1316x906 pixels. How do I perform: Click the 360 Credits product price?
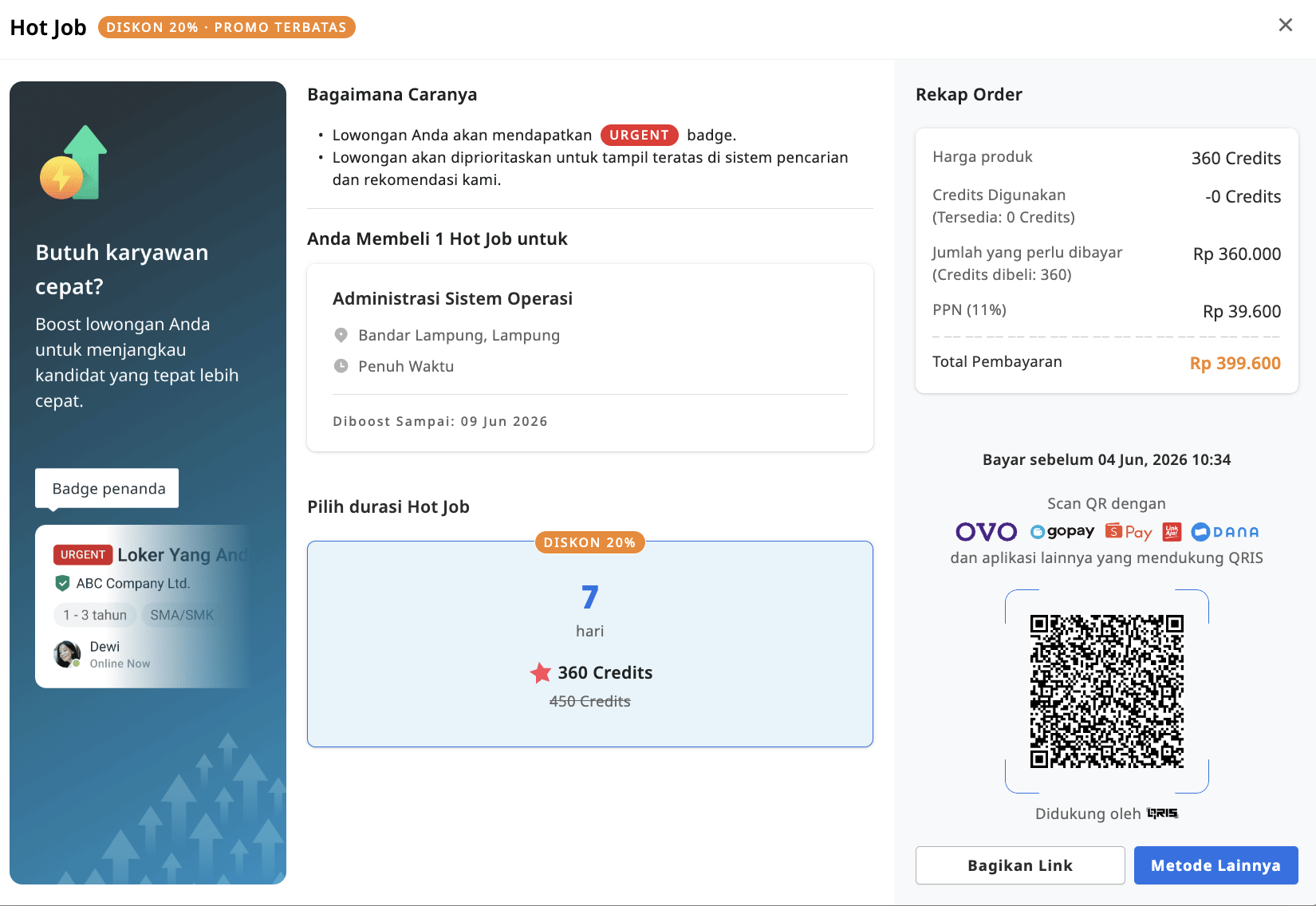click(1236, 158)
